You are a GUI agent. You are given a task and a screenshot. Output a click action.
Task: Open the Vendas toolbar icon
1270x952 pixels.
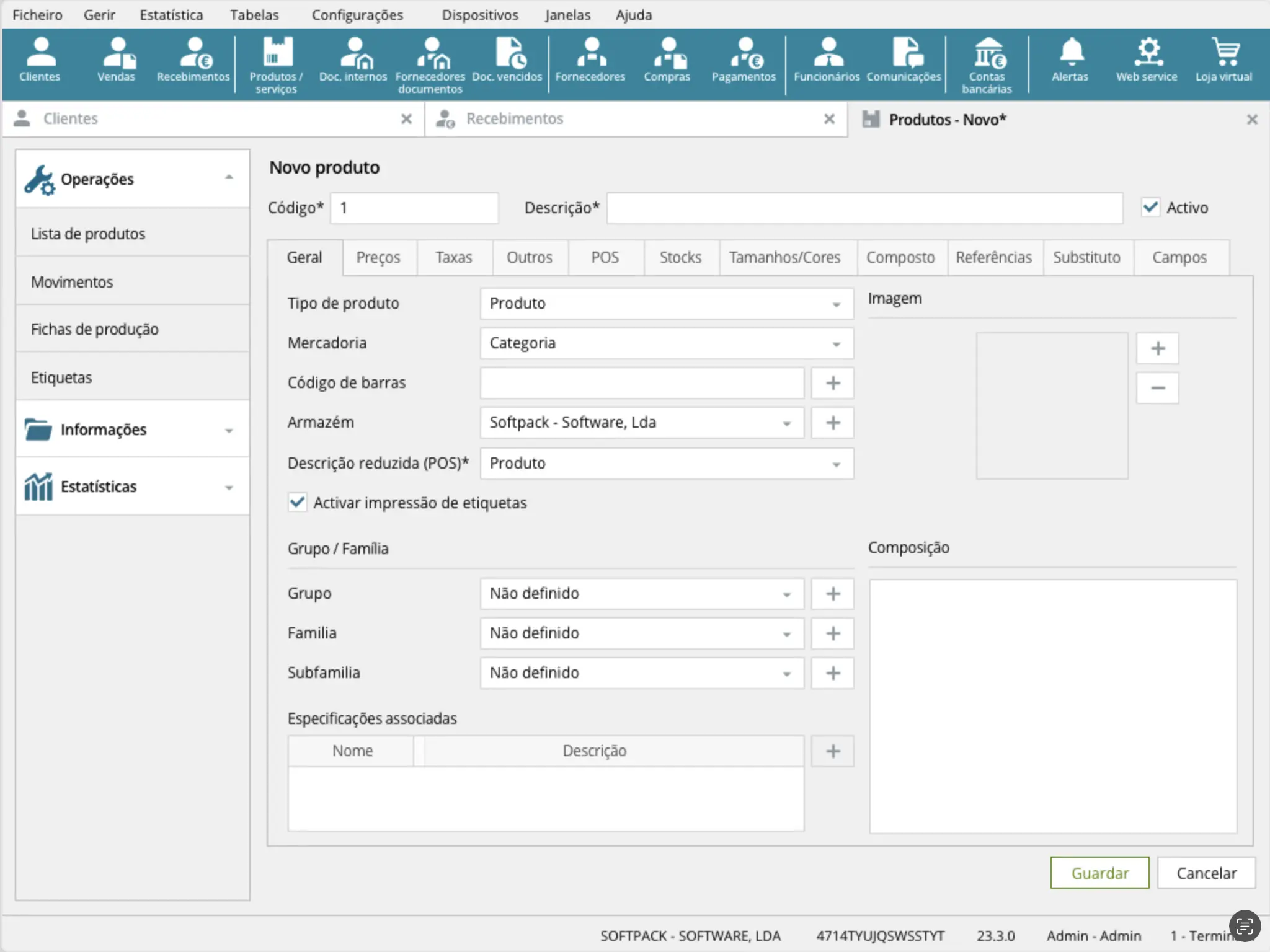[117, 60]
